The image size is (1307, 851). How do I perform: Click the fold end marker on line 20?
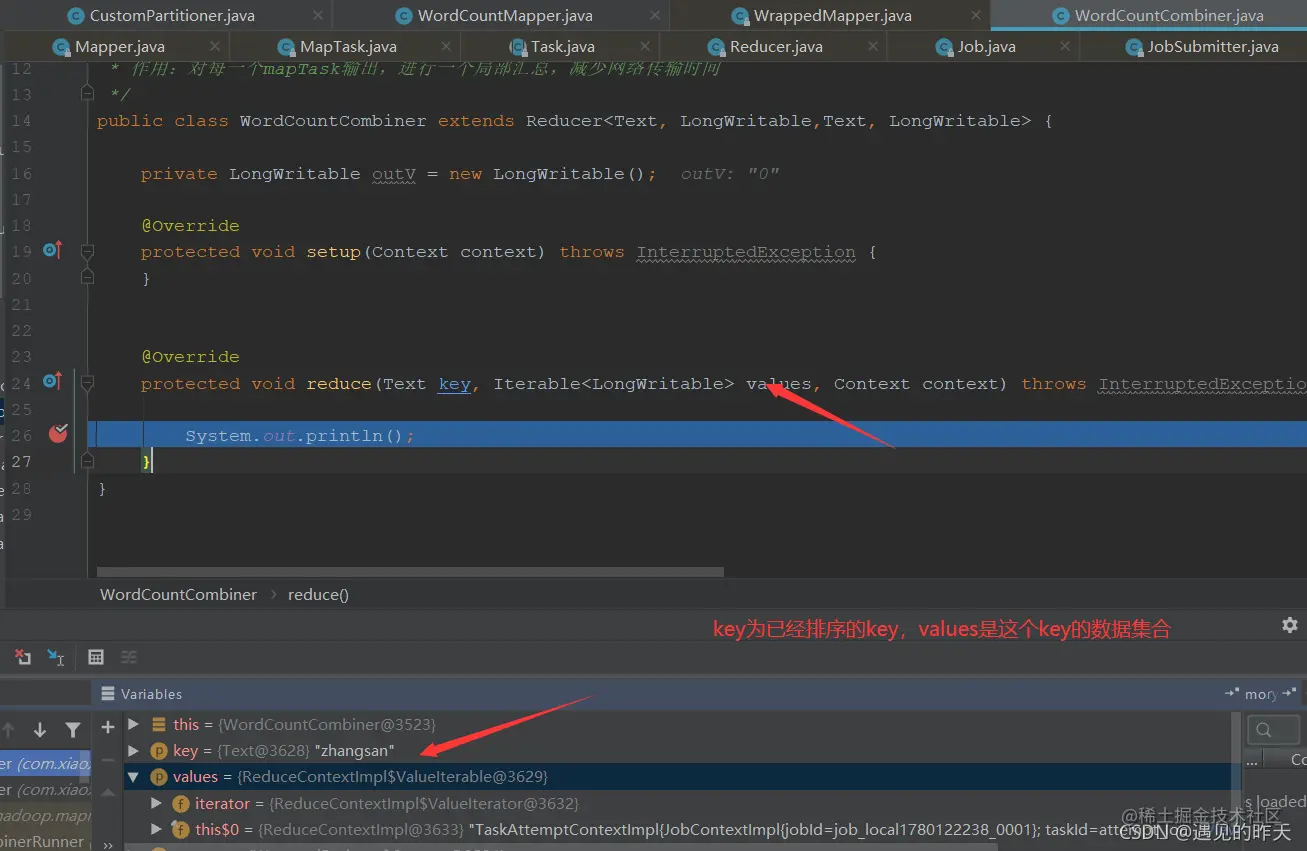87,277
